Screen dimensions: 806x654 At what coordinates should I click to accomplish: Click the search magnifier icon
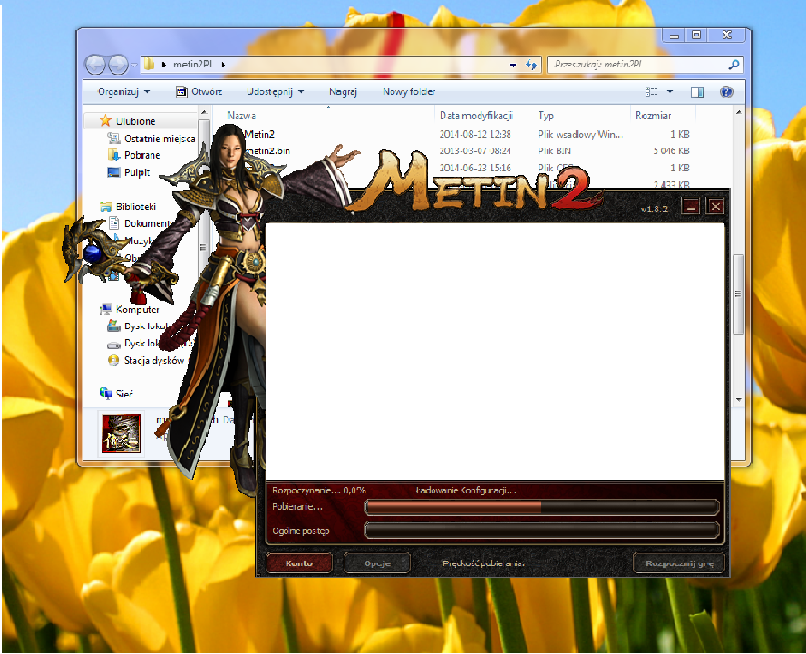[x=734, y=65]
